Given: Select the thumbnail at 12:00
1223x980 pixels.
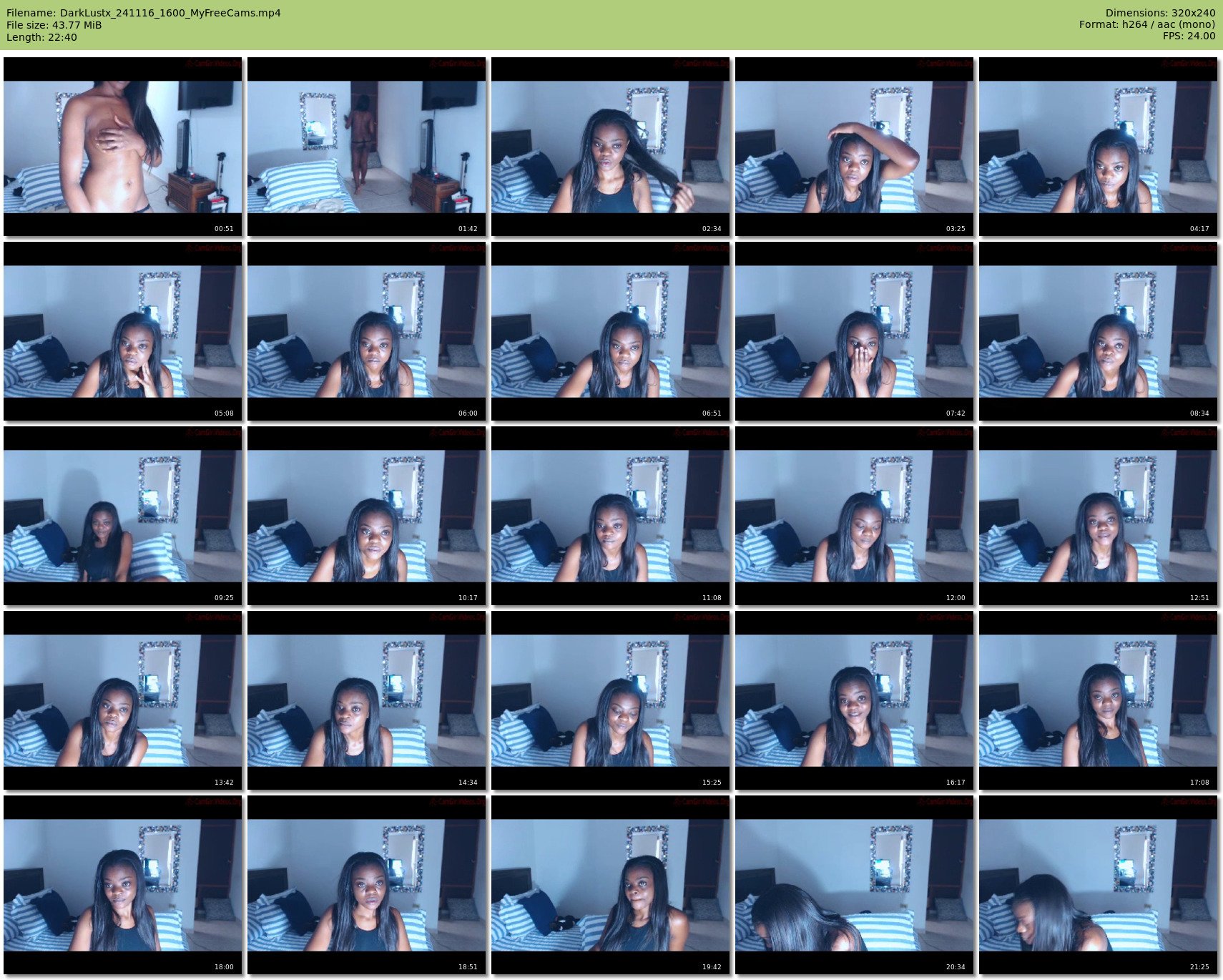Looking at the screenshot, I should pyautogui.click(x=854, y=516).
